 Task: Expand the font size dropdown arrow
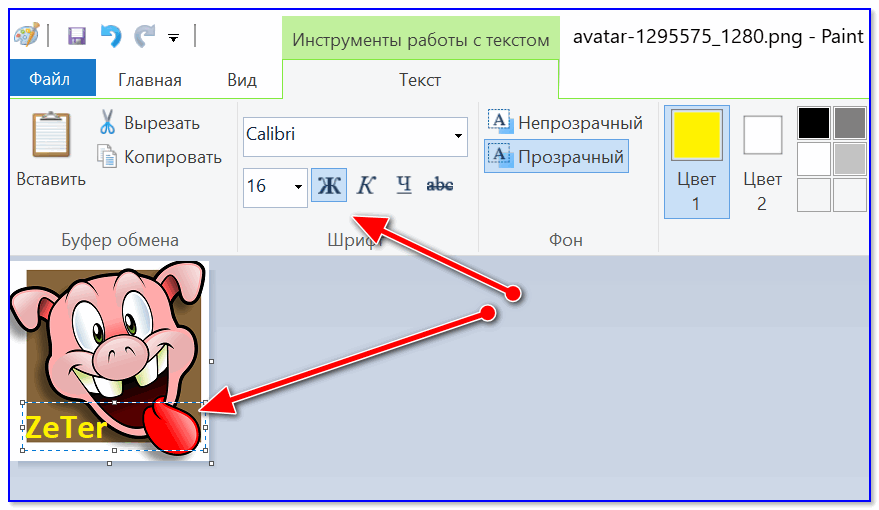coord(298,187)
